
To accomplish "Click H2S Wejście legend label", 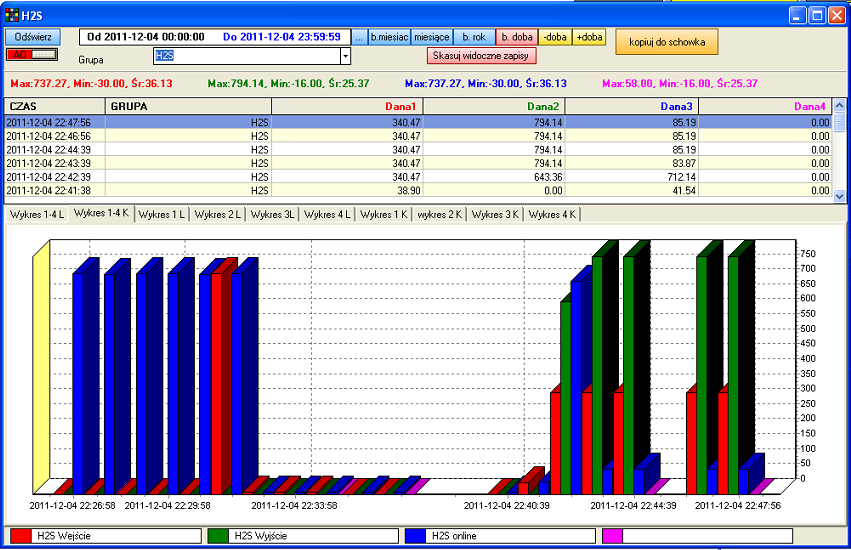I will pyautogui.click(x=64, y=536).
